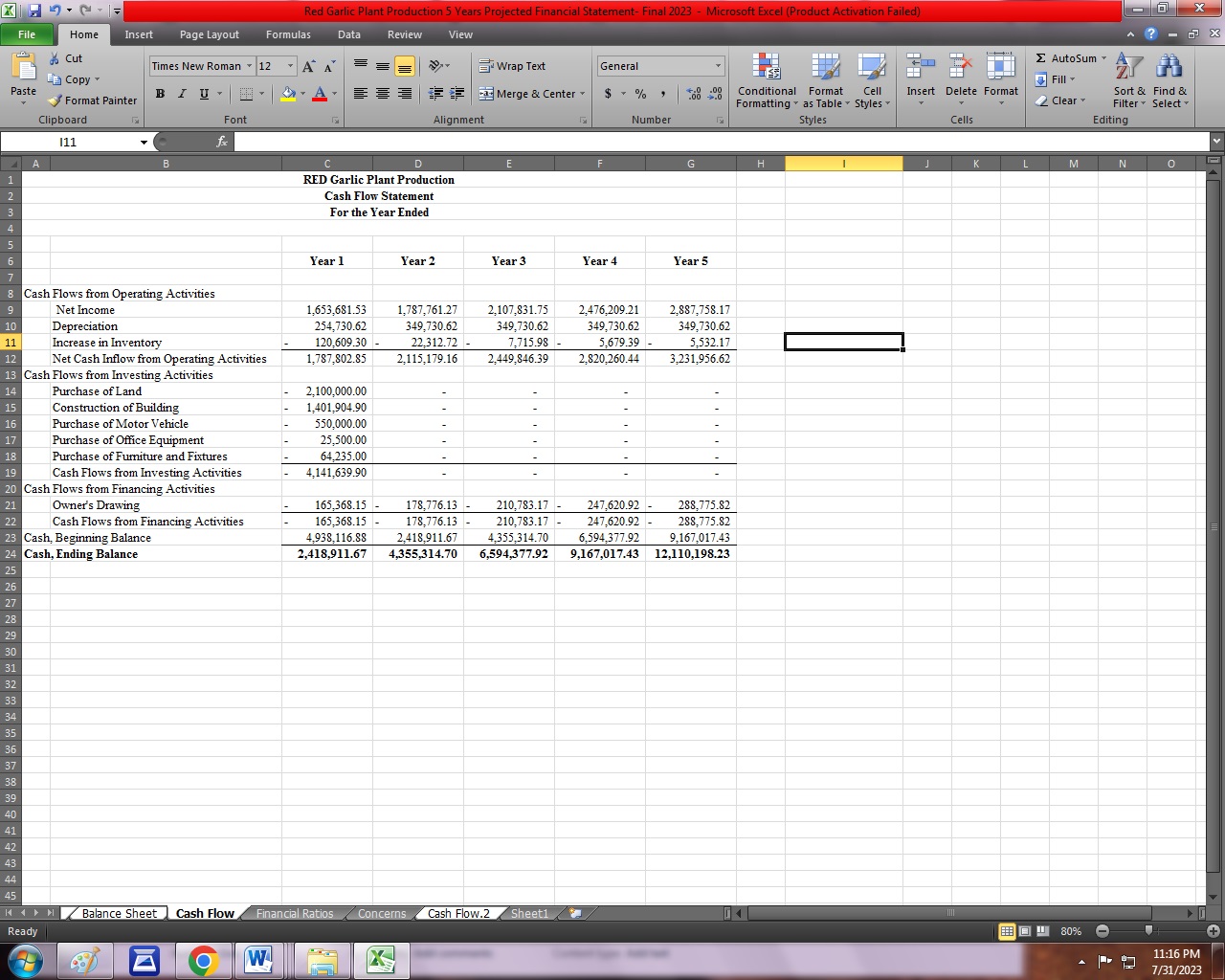Align text to the right
1225x980 pixels.
[405, 94]
